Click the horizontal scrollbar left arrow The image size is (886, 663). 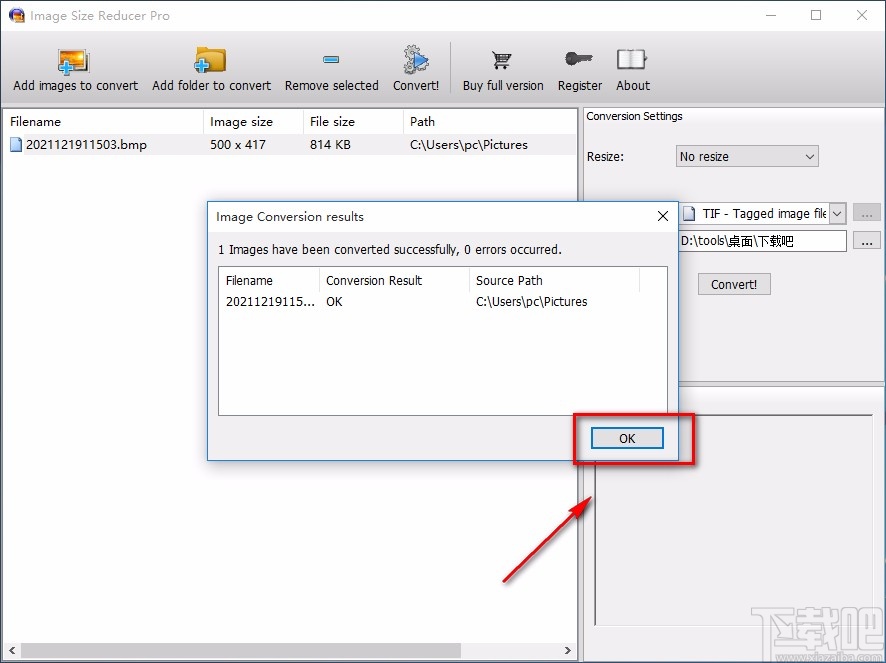pos(12,651)
